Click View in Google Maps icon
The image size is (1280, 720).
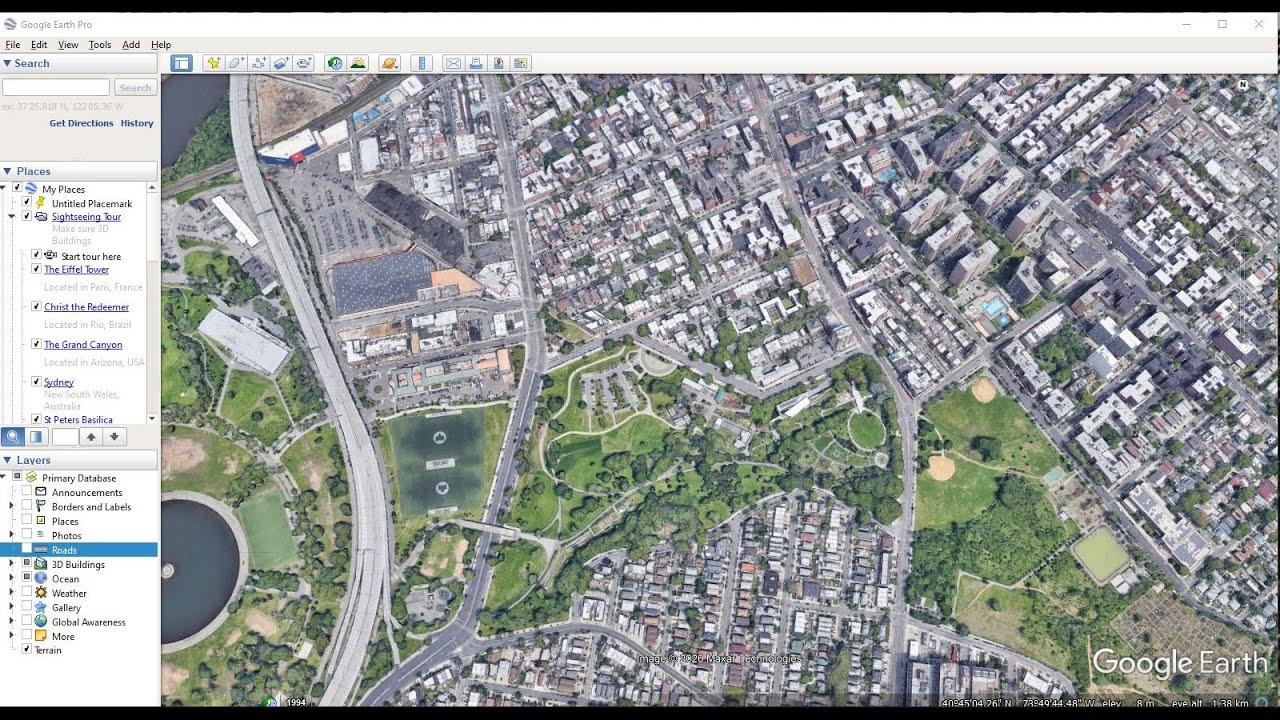click(x=520, y=63)
